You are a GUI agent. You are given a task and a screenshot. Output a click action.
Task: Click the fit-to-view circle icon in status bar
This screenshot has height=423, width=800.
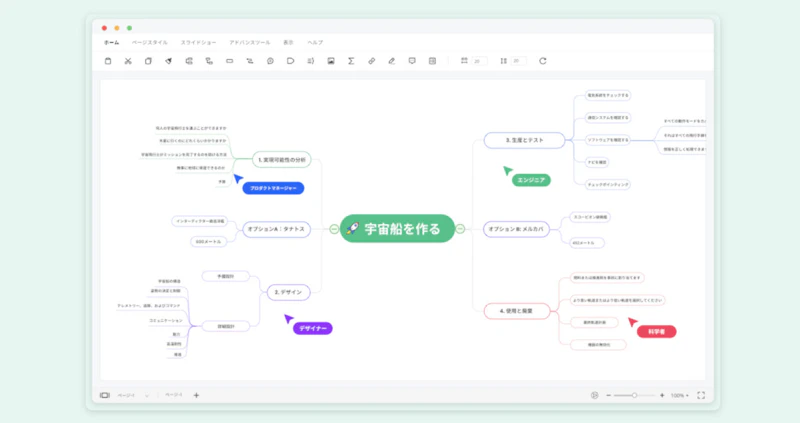(594, 395)
